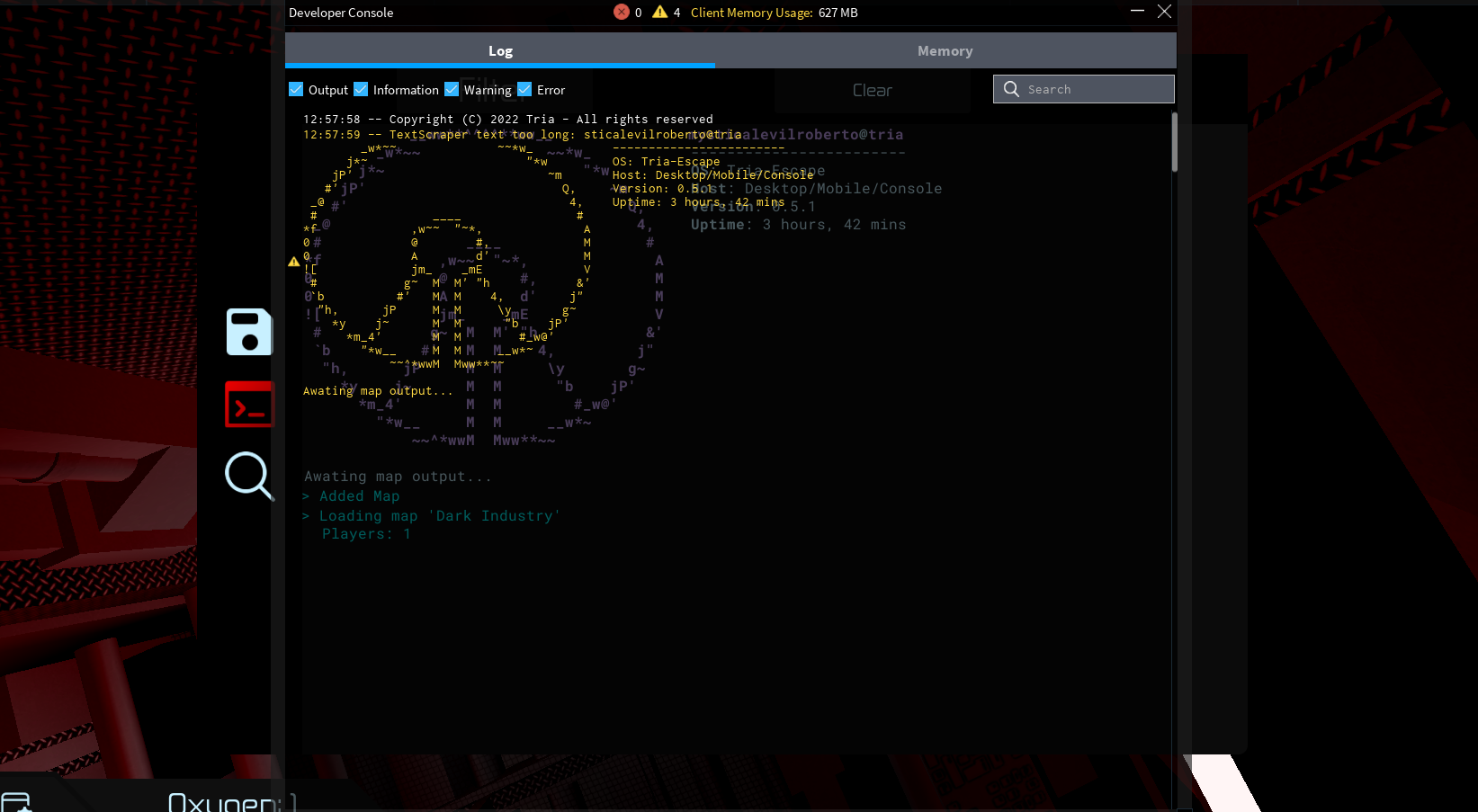Image resolution: width=1478 pixels, height=812 pixels.
Task: Uncheck the Information filter
Action: pos(362,89)
